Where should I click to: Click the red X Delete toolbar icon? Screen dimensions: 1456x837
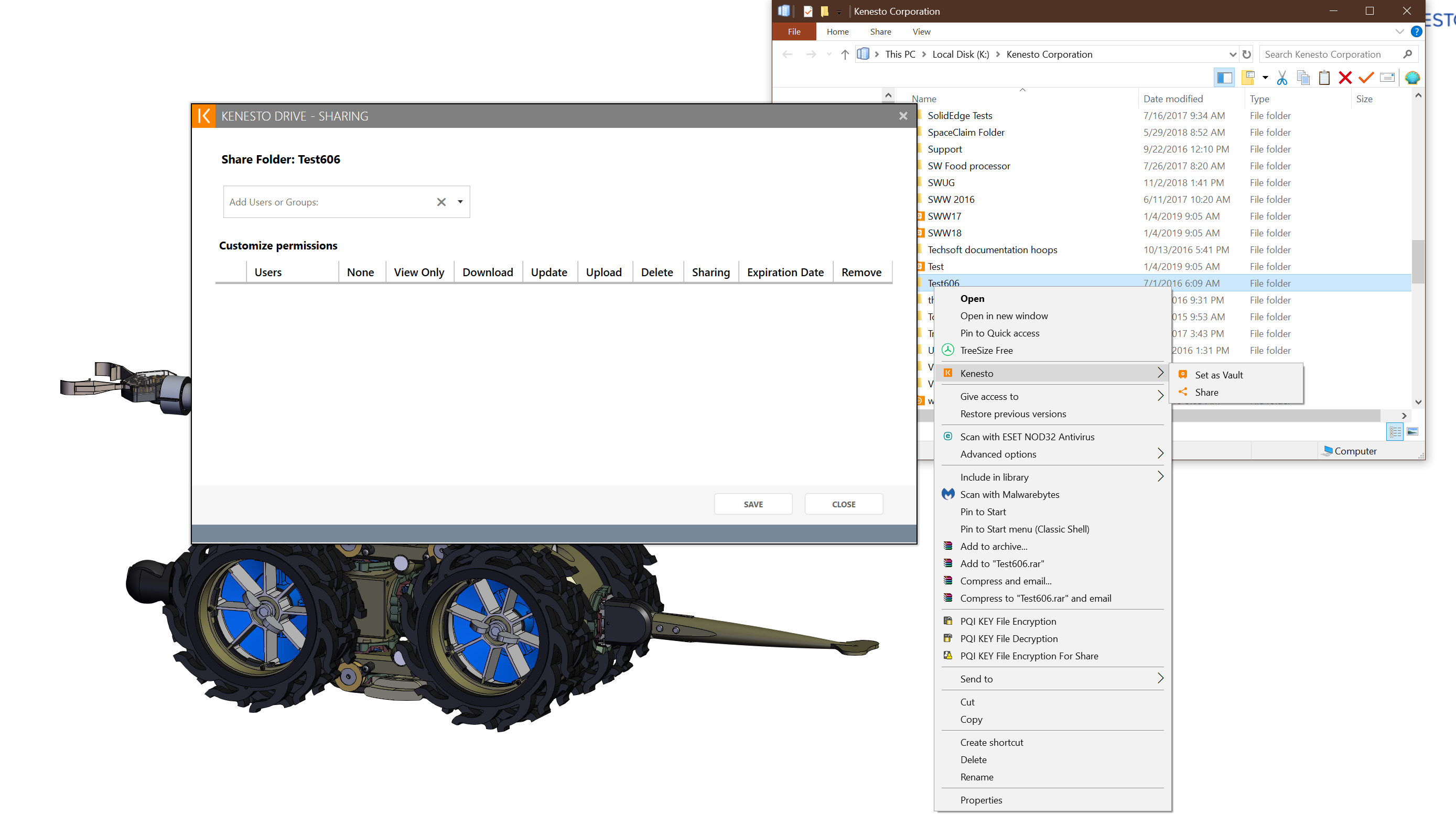1344,78
